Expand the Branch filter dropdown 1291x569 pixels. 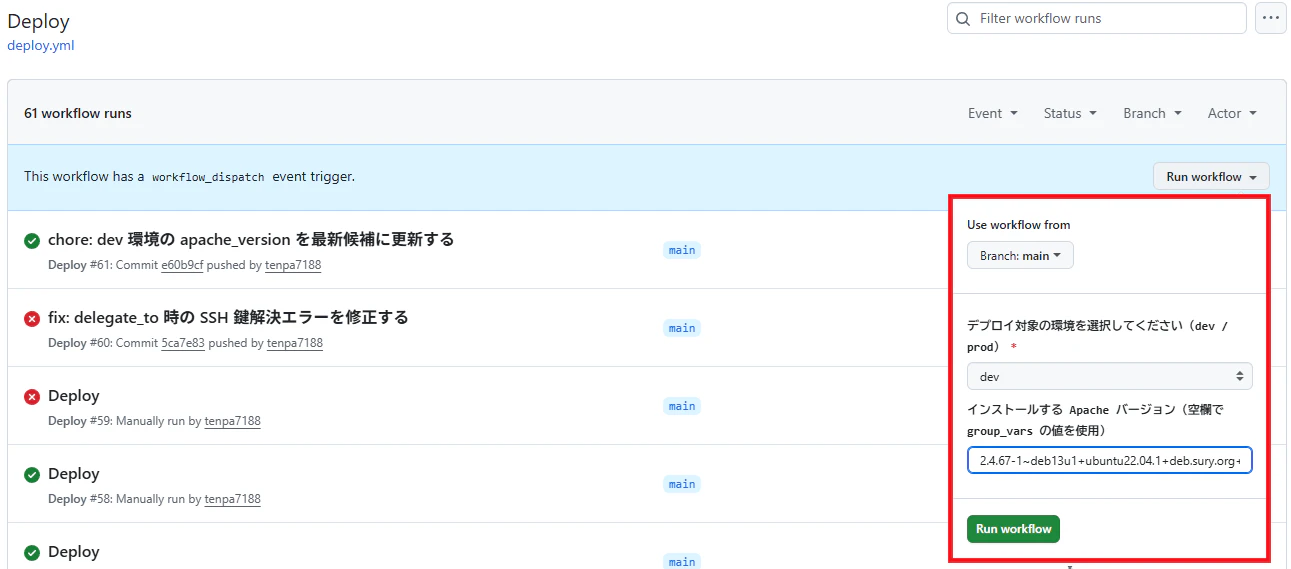click(1152, 113)
